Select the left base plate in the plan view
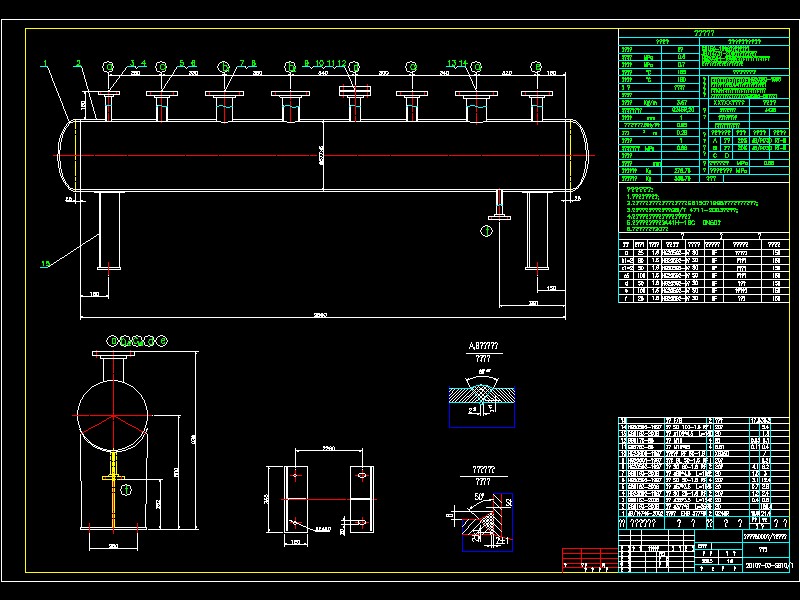The image size is (800, 600). click(x=295, y=499)
